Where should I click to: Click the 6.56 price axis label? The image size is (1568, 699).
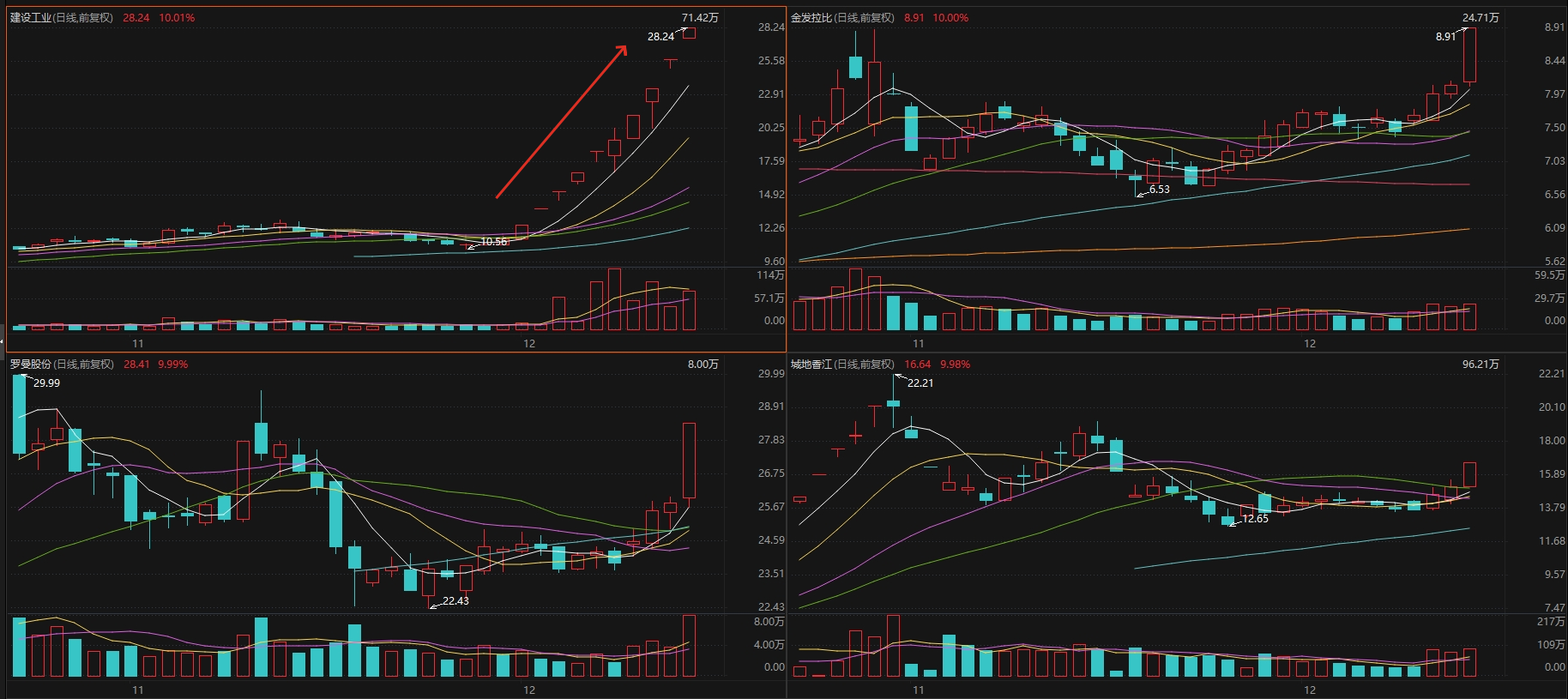[x=1554, y=194]
